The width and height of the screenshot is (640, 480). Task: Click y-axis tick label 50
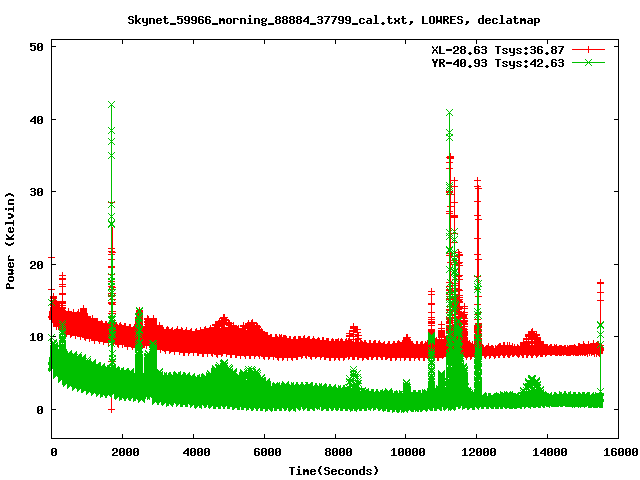(x=36, y=47)
